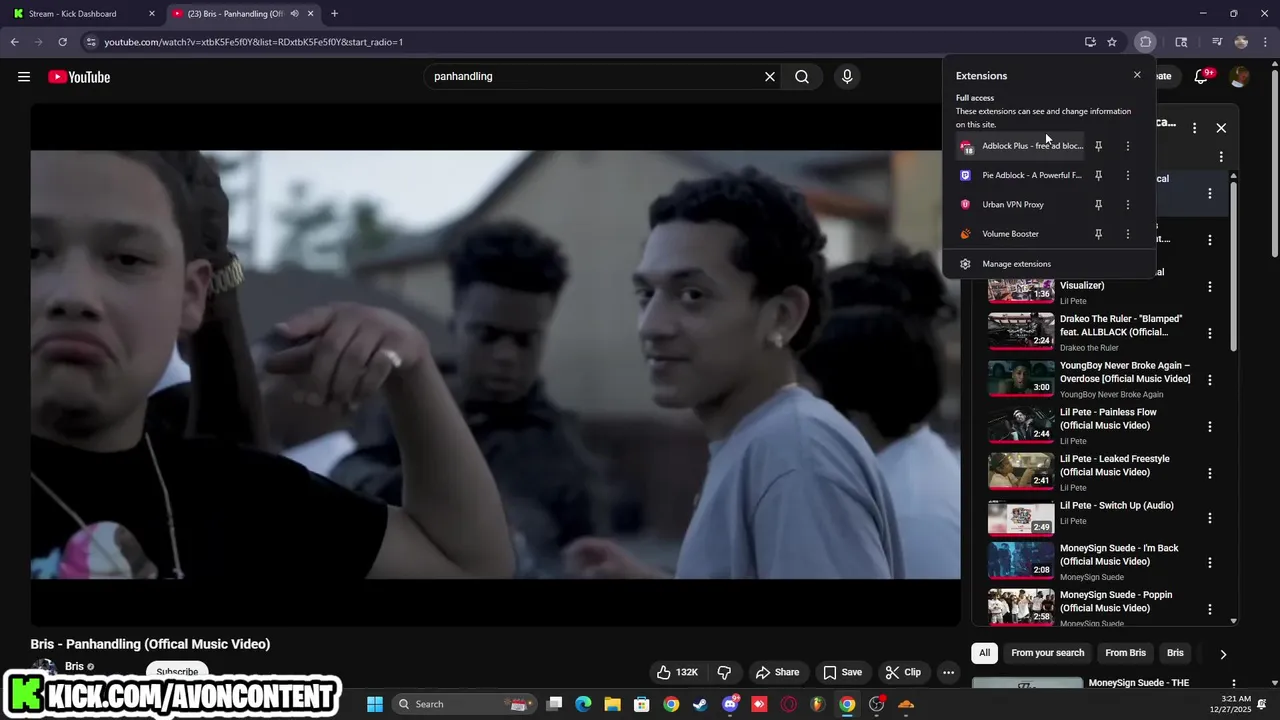Open the Volume Booster extension
1280x720 pixels.
coord(1020,234)
